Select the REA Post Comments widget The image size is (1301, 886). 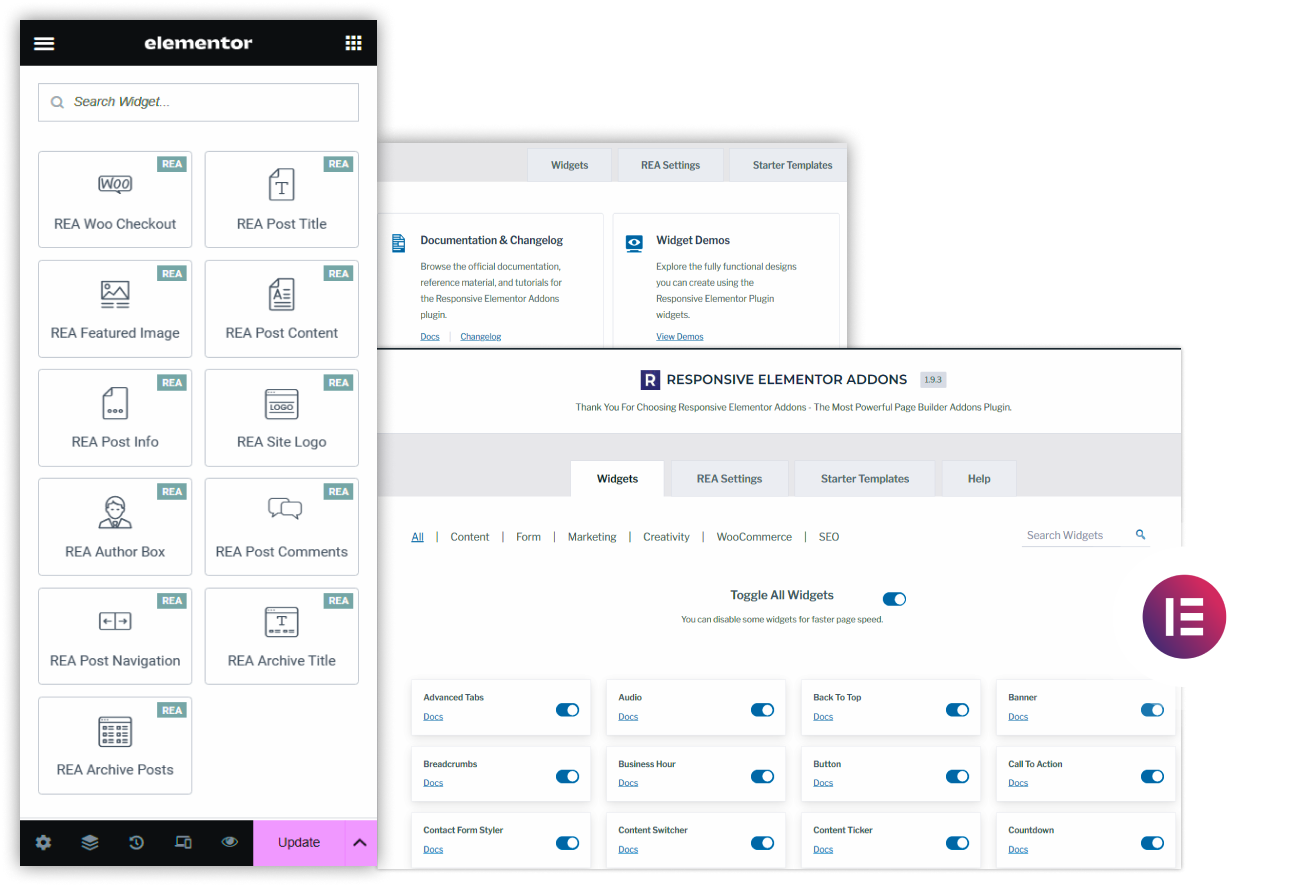[x=282, y=527]
